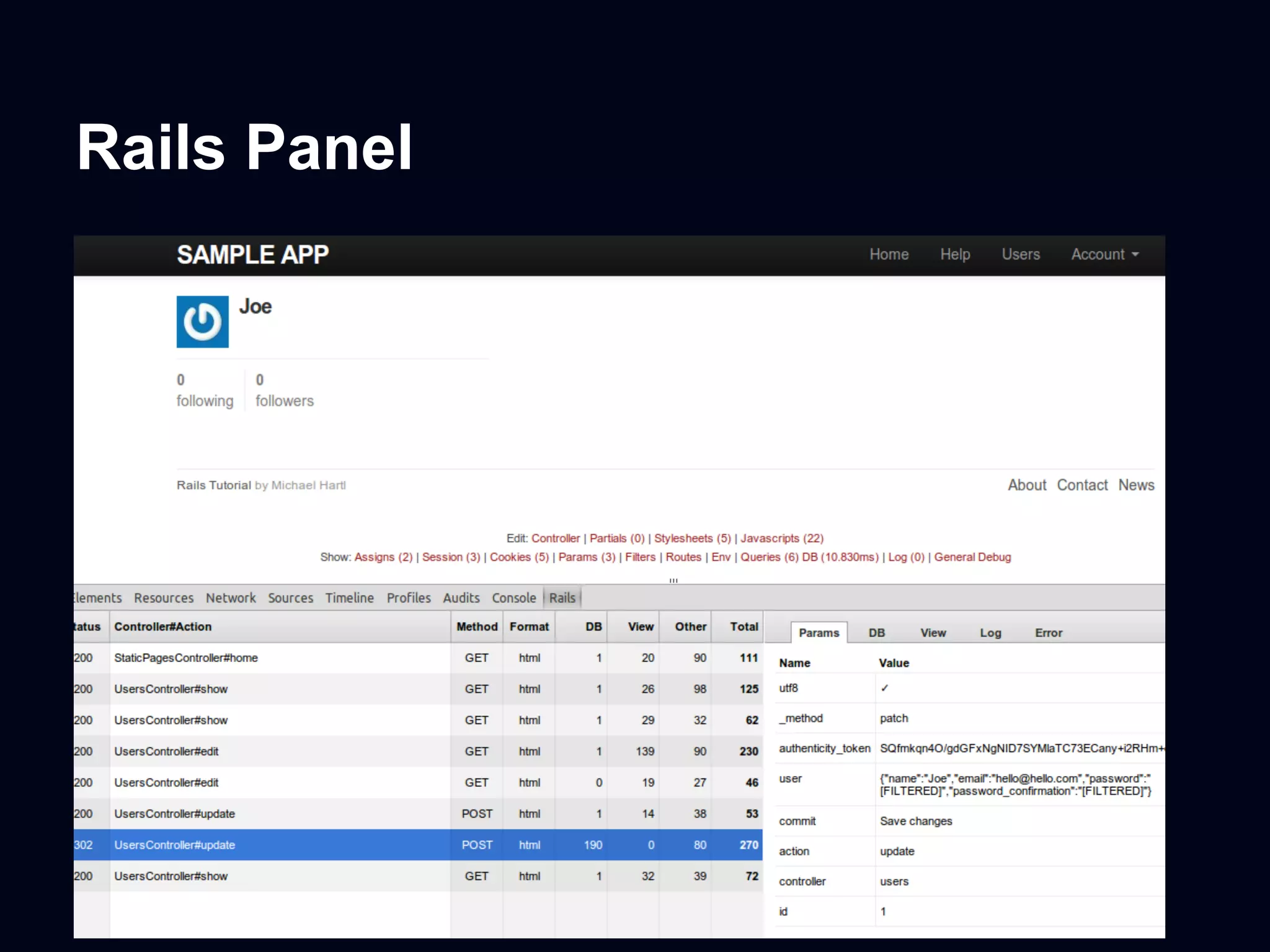Show Filters debug info
The height and width of the screenshot is (952, 1270).
[640, 557]
